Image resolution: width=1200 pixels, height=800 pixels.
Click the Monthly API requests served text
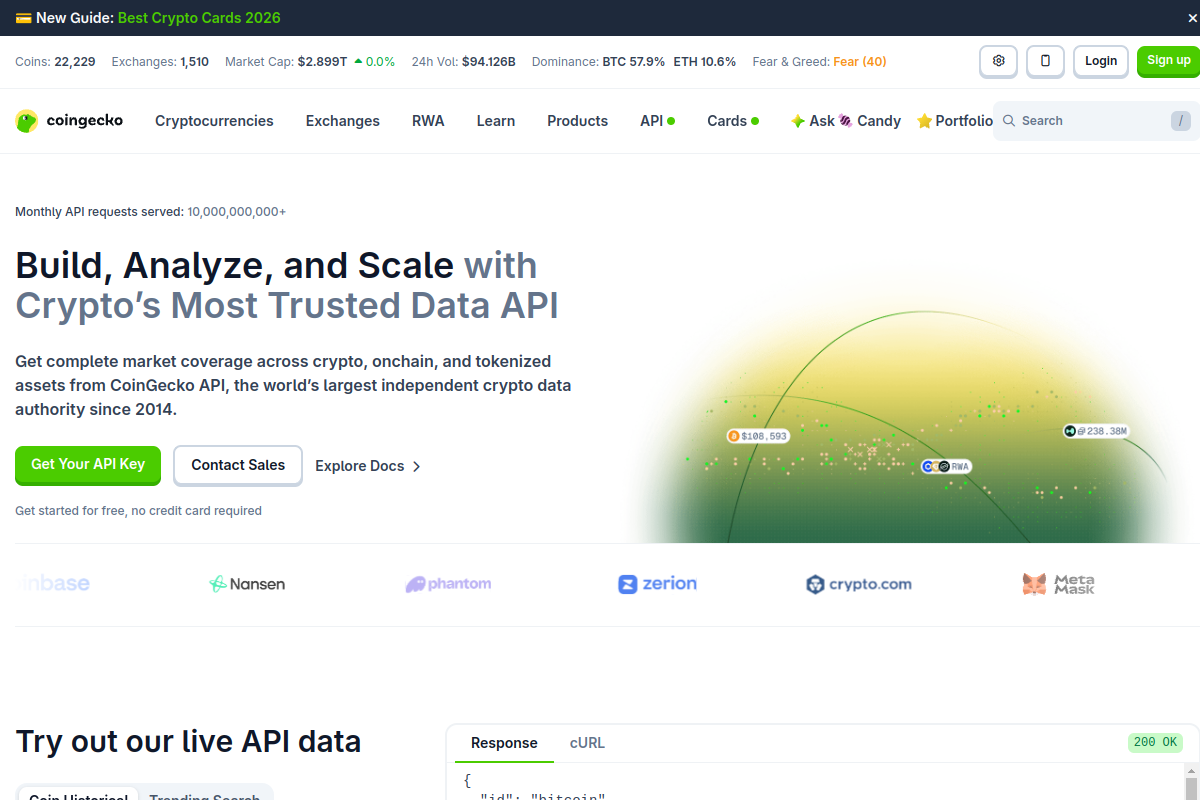(x=151, y=212)
